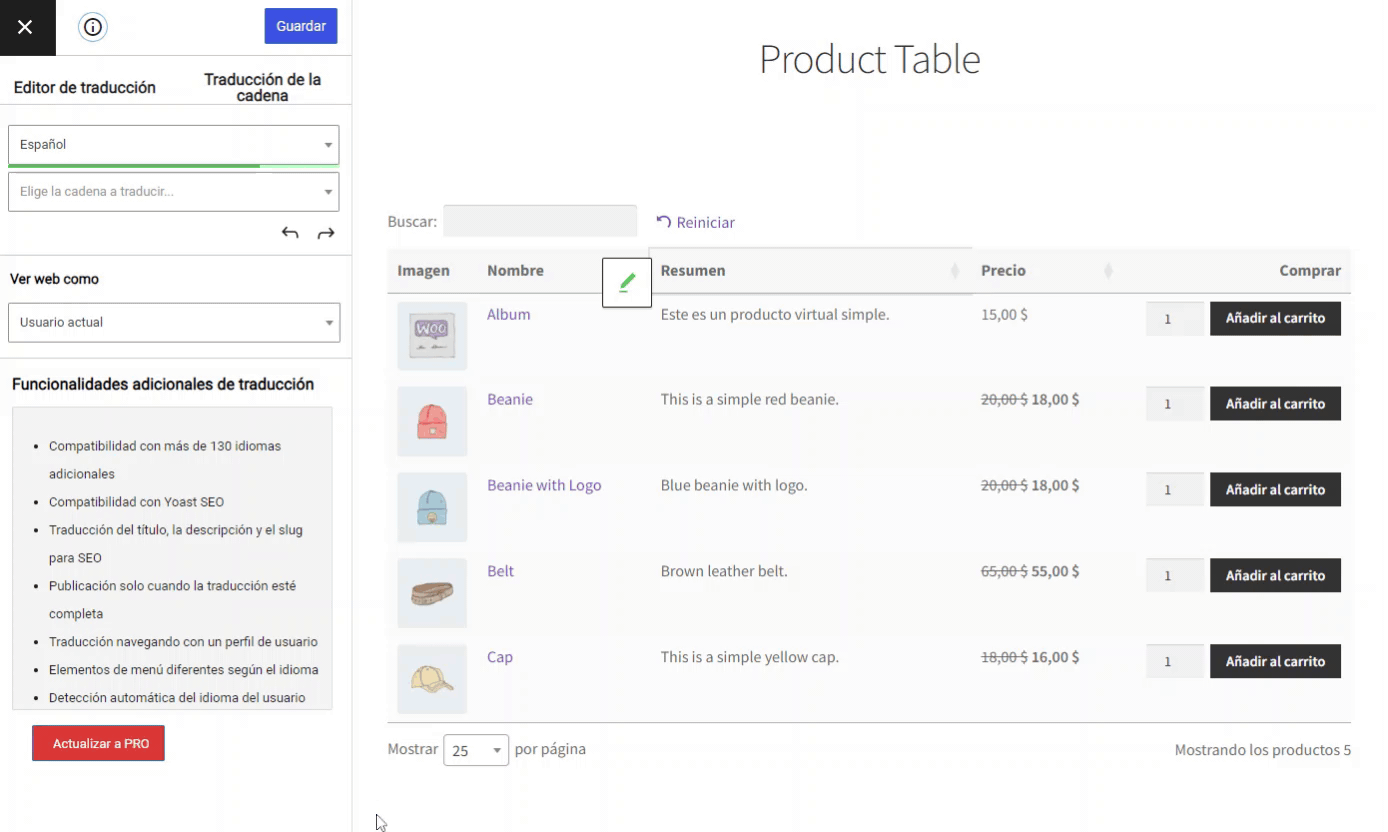Select the green pencil edit icon
Image resolution: width=1388 pixels, height=832 pixels.
(x=627, y=282)
